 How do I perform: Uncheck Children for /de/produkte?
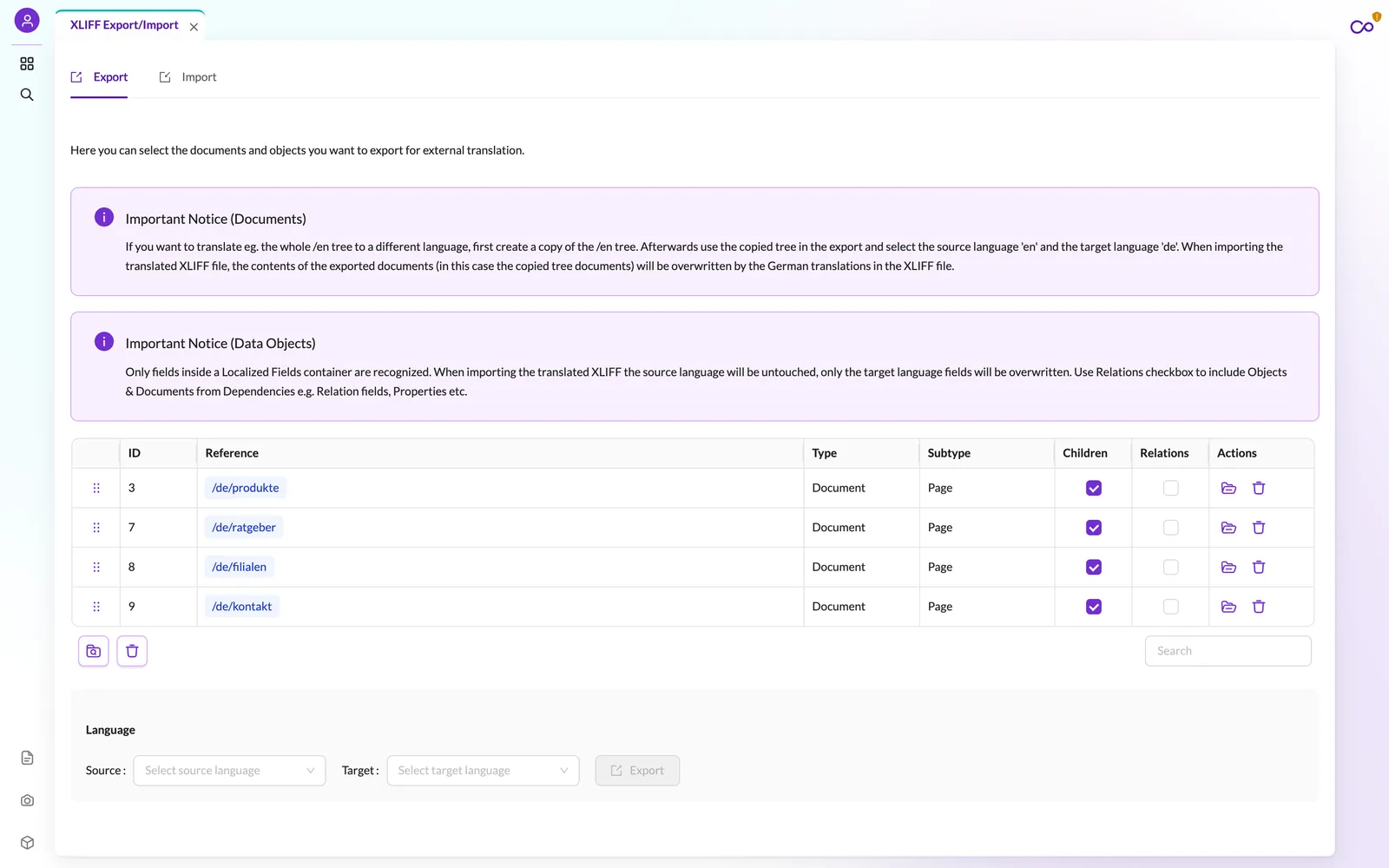pyautogui.click(x=1094, y=488)
